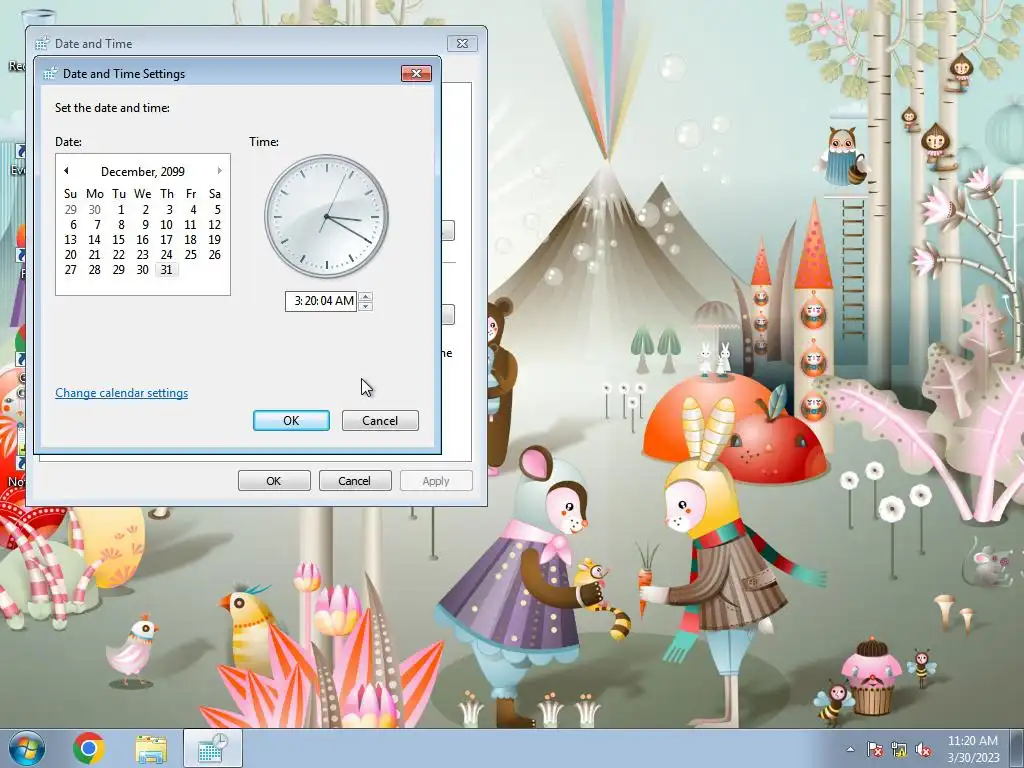Click the Date and Time Settings title icon
This screenshot has height=768, width=1024.
[50, 74]
